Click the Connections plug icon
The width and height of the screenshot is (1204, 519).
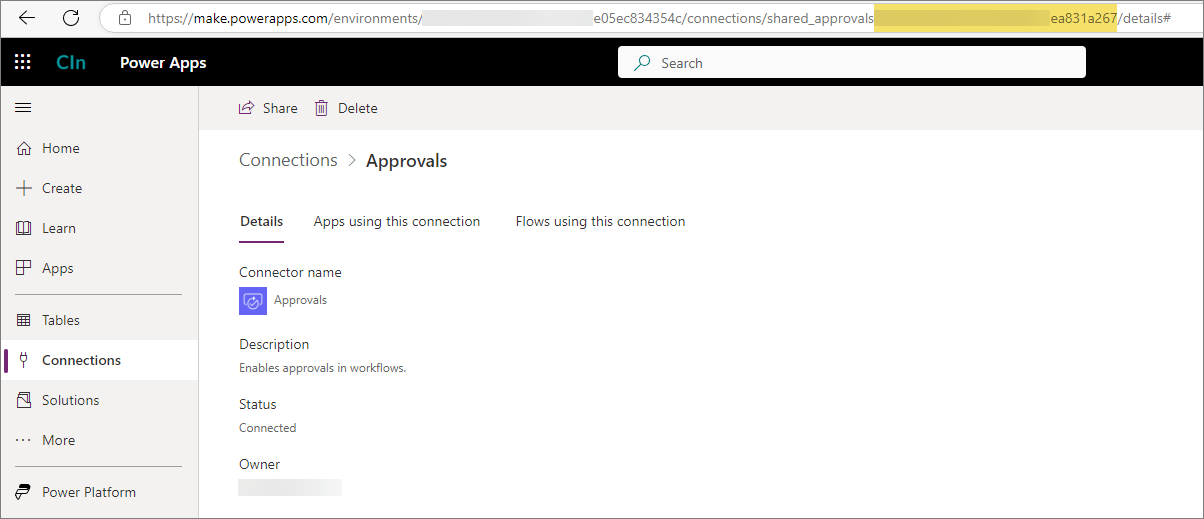click(25, 360)
